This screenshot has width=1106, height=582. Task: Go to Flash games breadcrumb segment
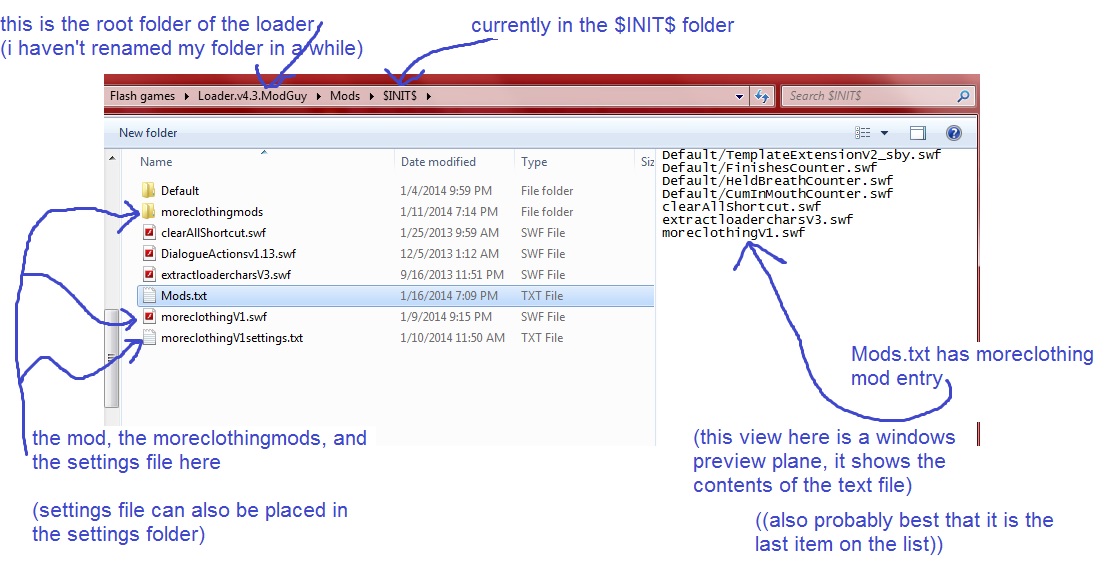(x=143, y=96)
